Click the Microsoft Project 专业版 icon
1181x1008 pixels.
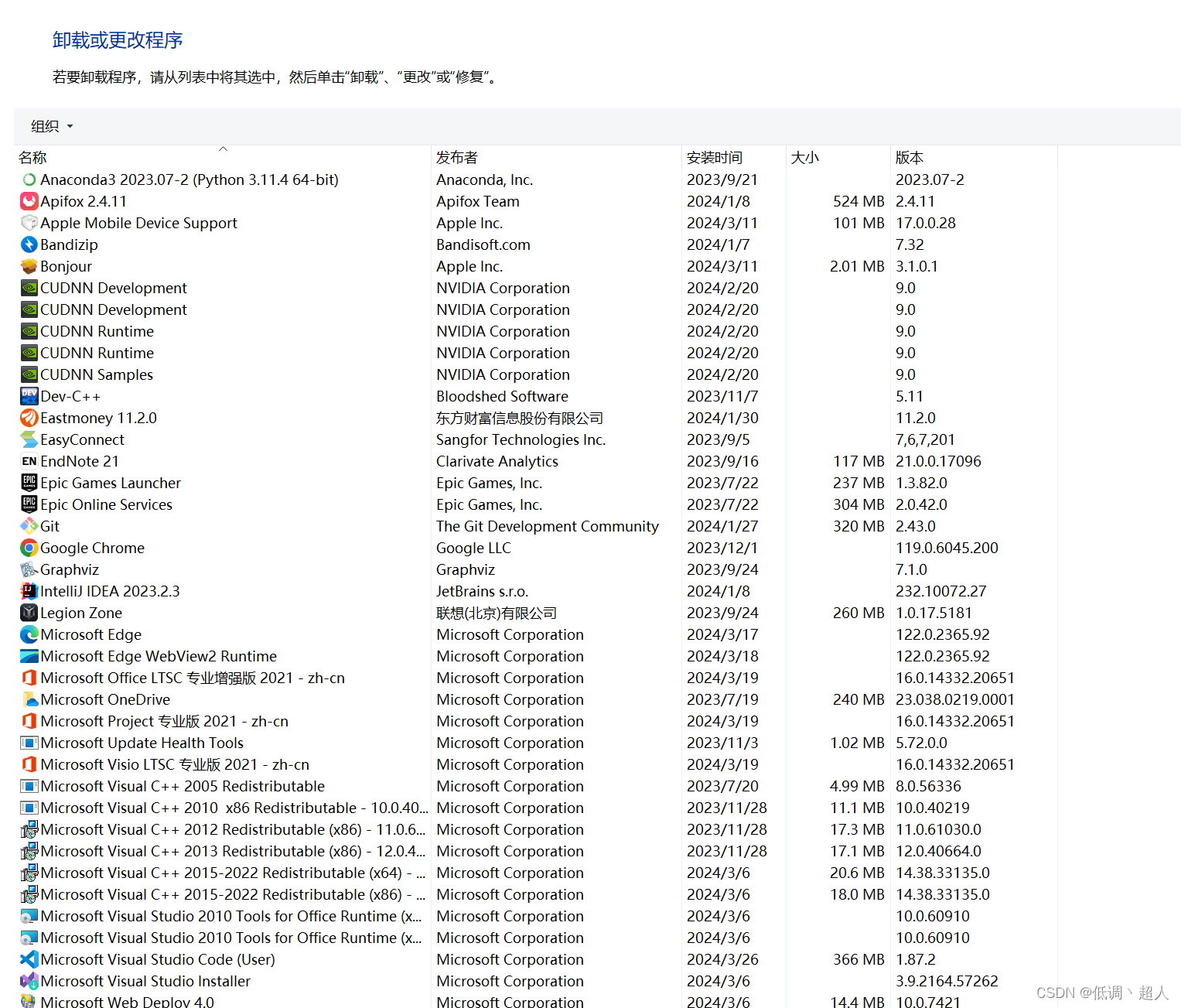[29, 721]
